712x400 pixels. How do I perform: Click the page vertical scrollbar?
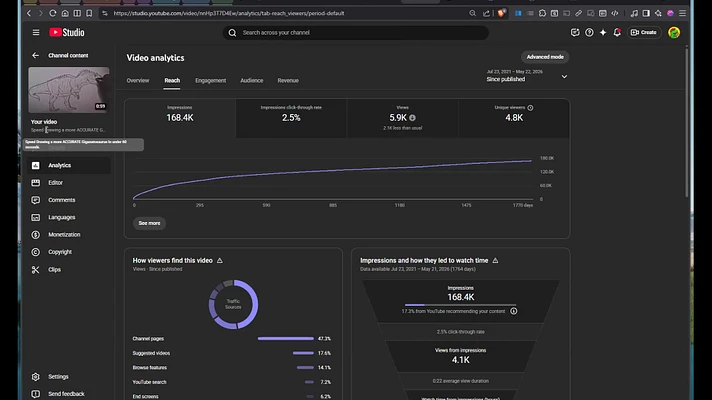coord(687,123)
